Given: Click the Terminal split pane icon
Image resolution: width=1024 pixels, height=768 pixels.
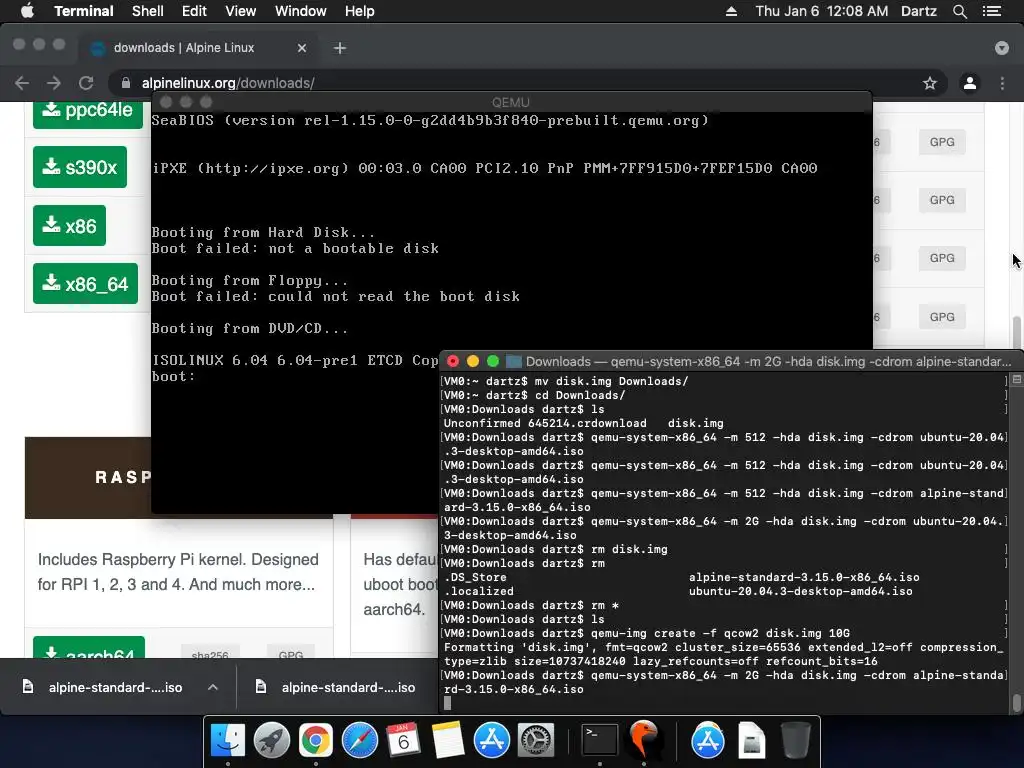Looking at the screenshot, I should click(1016, 379).
